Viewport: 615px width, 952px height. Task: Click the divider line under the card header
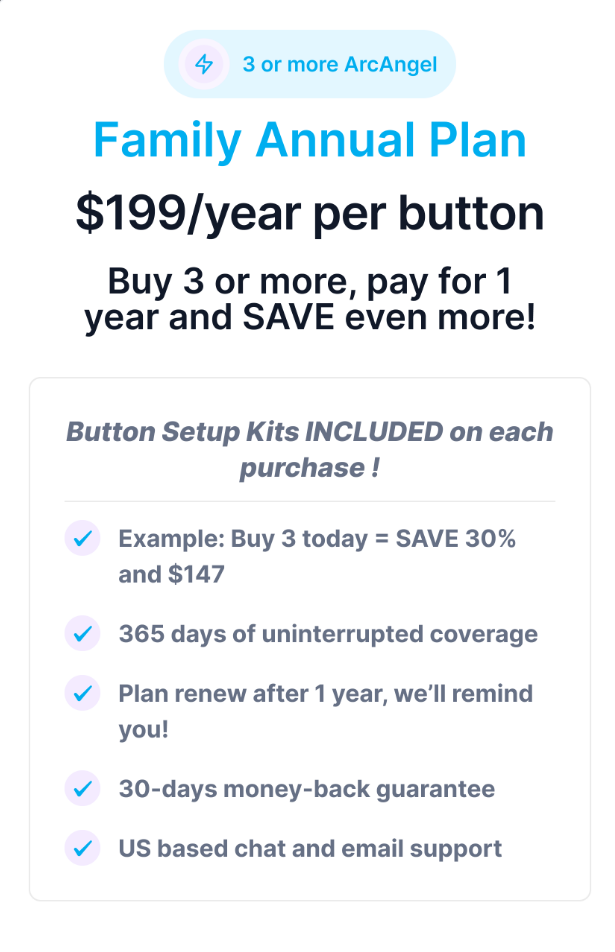point(309,501)
